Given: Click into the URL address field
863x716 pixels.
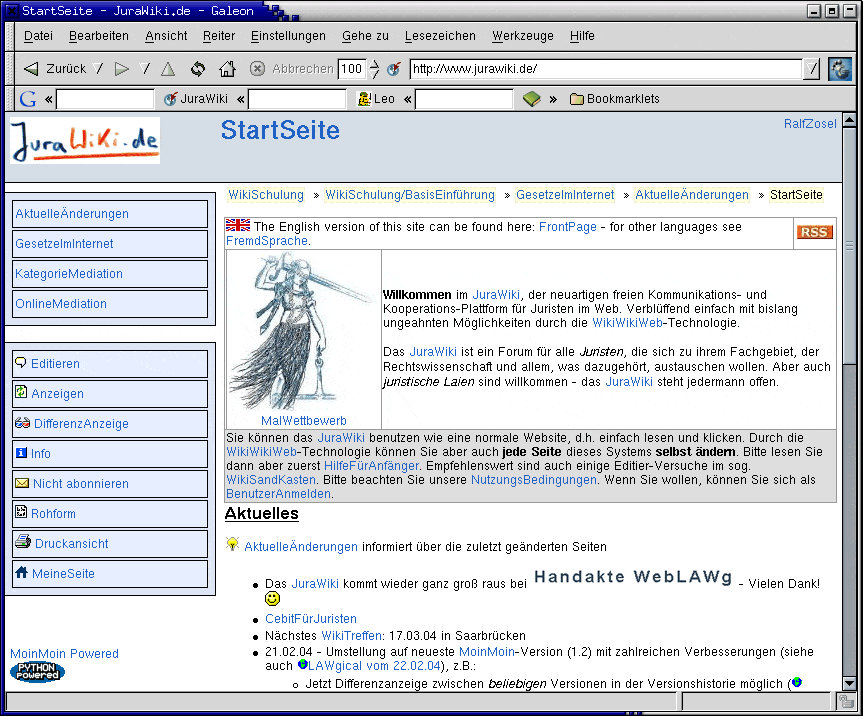Looking at the screenshot, I should (x=605, y=69).
